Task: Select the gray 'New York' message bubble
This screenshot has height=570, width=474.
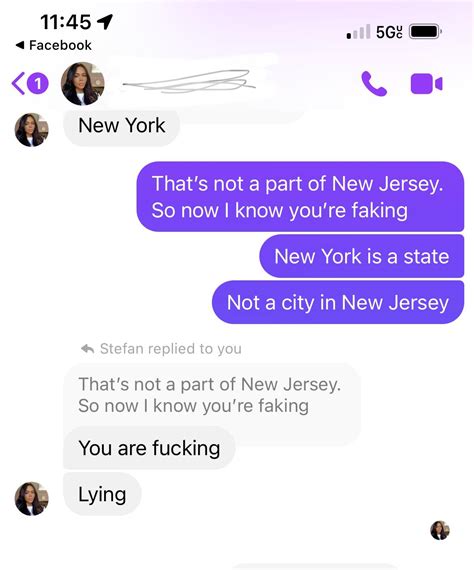Action: tap(121, 126)
